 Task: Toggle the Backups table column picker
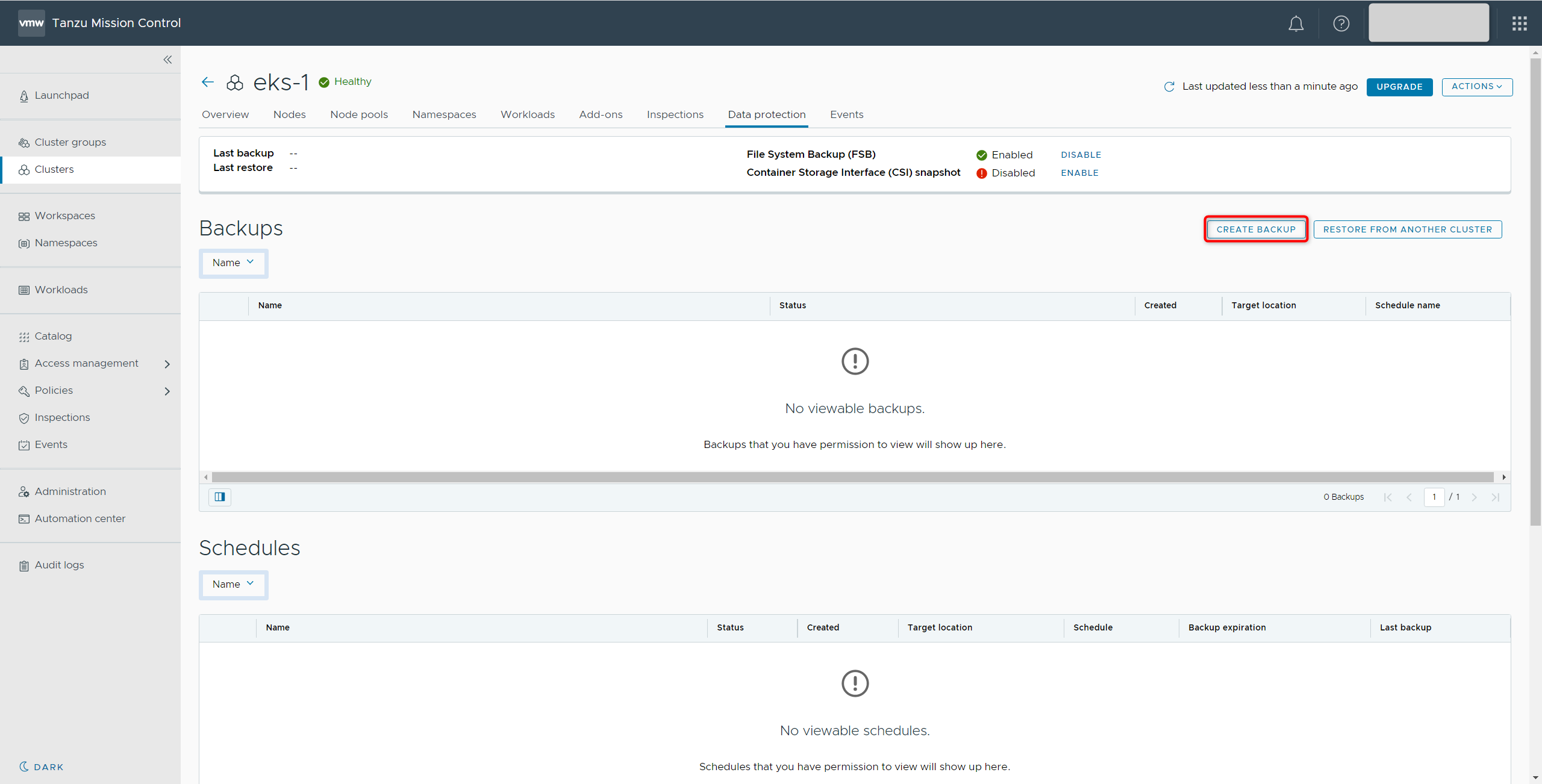(220, 497)
